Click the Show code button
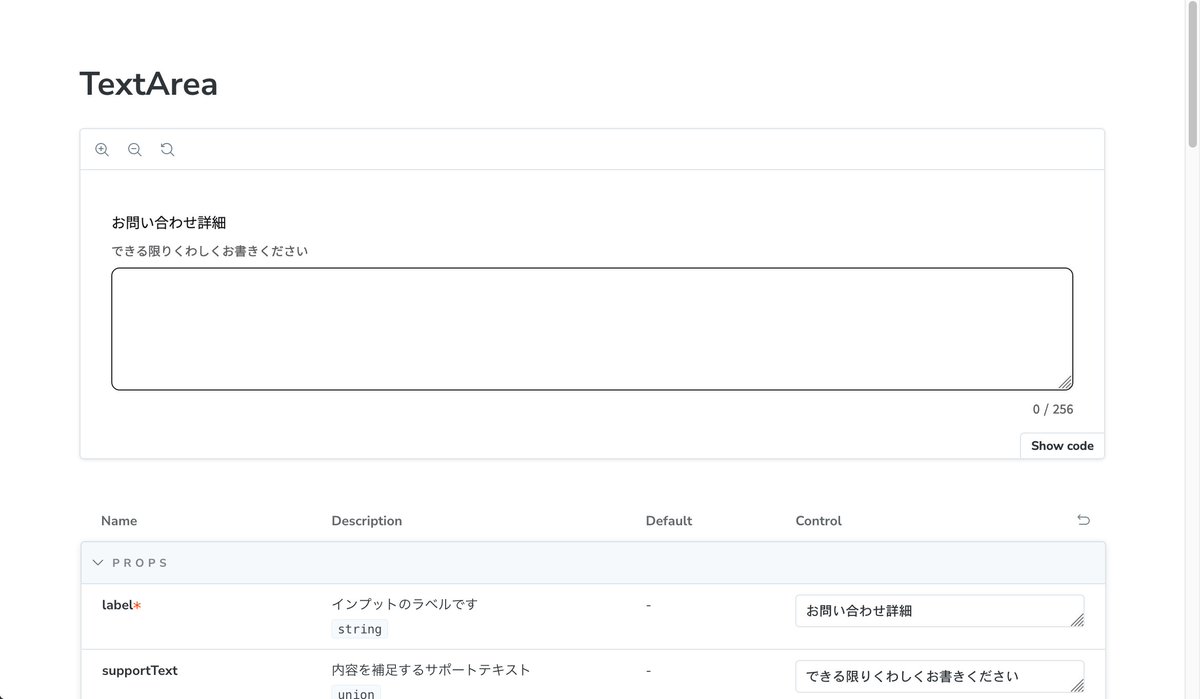 click(1061, 445)
